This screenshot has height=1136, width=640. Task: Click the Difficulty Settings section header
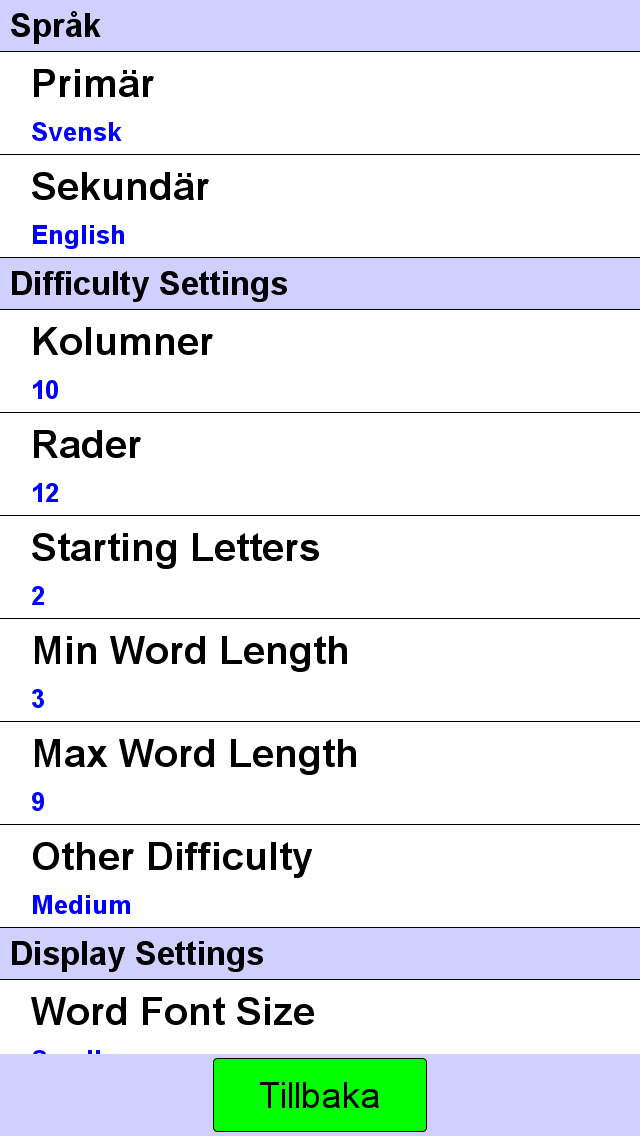point(320,283)
